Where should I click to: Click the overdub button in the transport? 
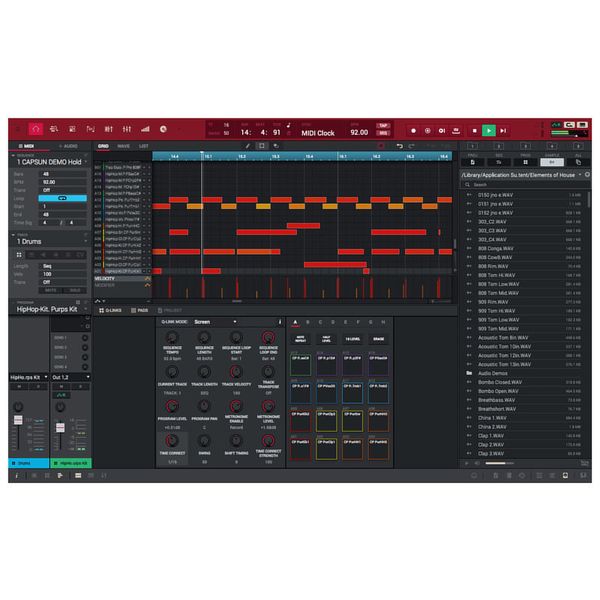(427, 131)
